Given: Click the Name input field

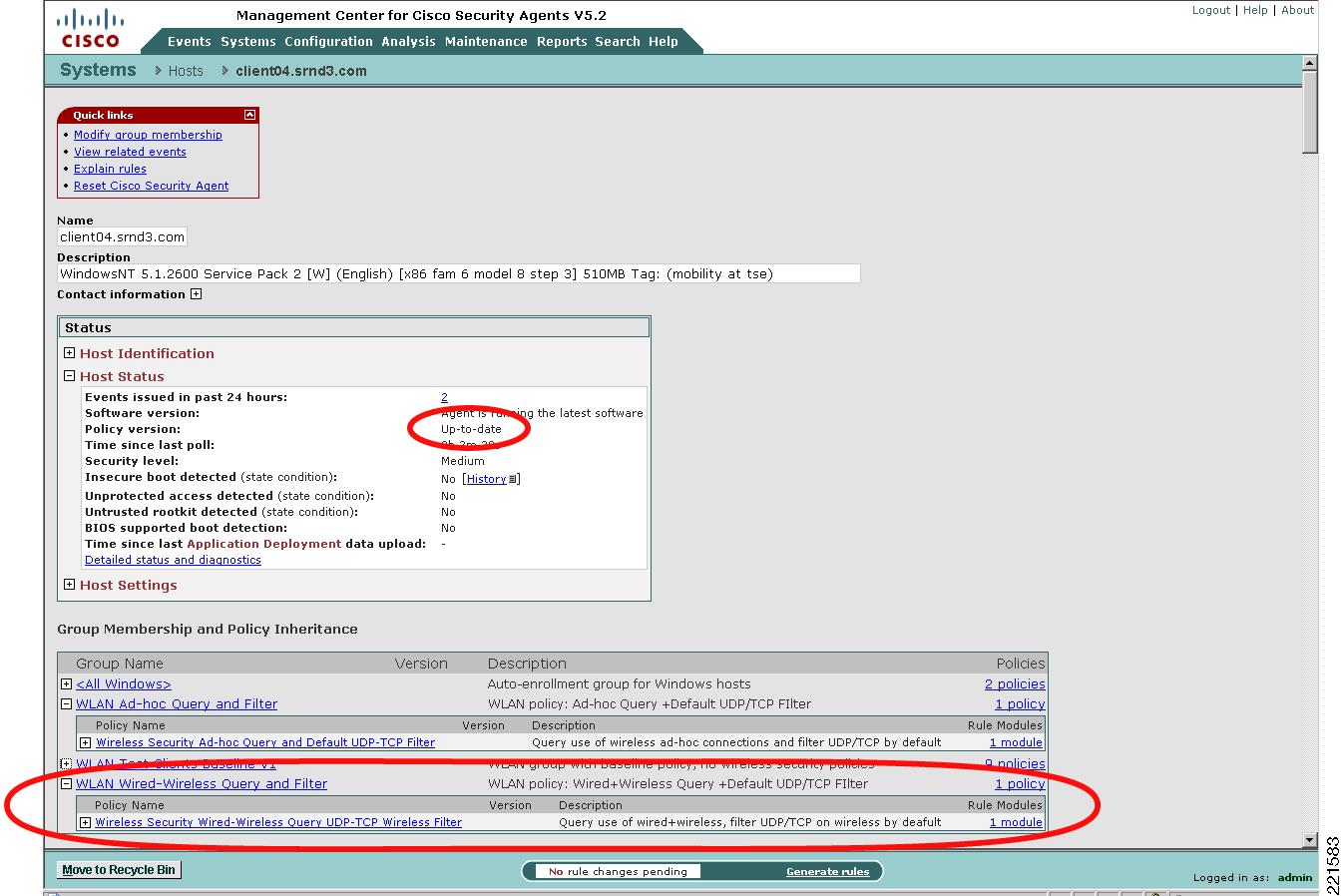Looking at the screenshot, I should [122, 237].
